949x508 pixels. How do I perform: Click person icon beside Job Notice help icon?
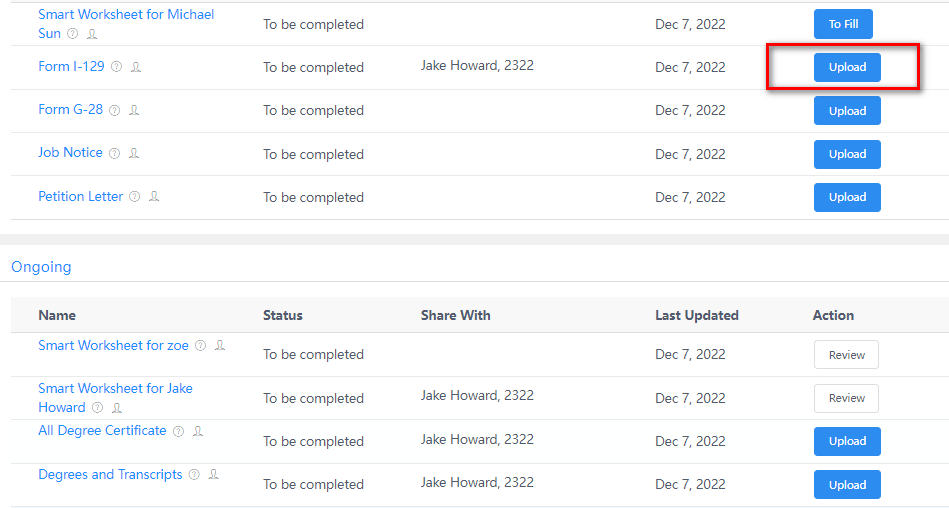(134, 153)
